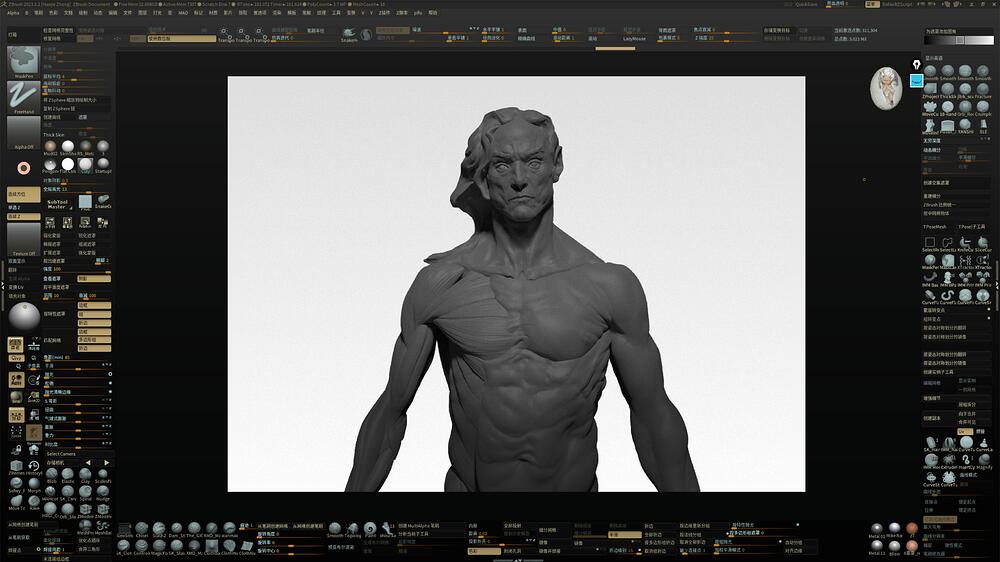
Task: Open the Texture Off picker
Action: click(24, 239)
